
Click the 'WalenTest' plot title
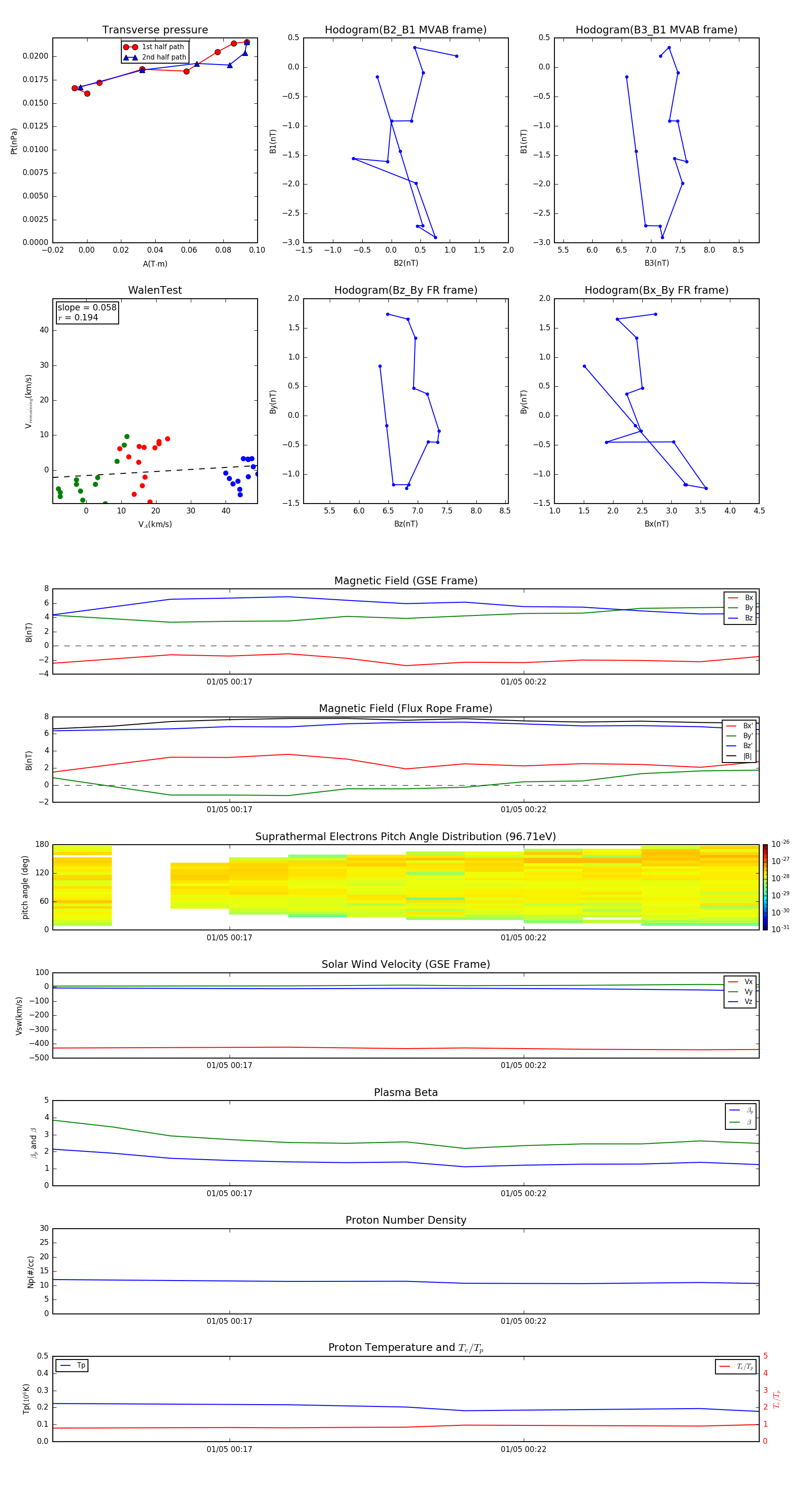[155, 290]
